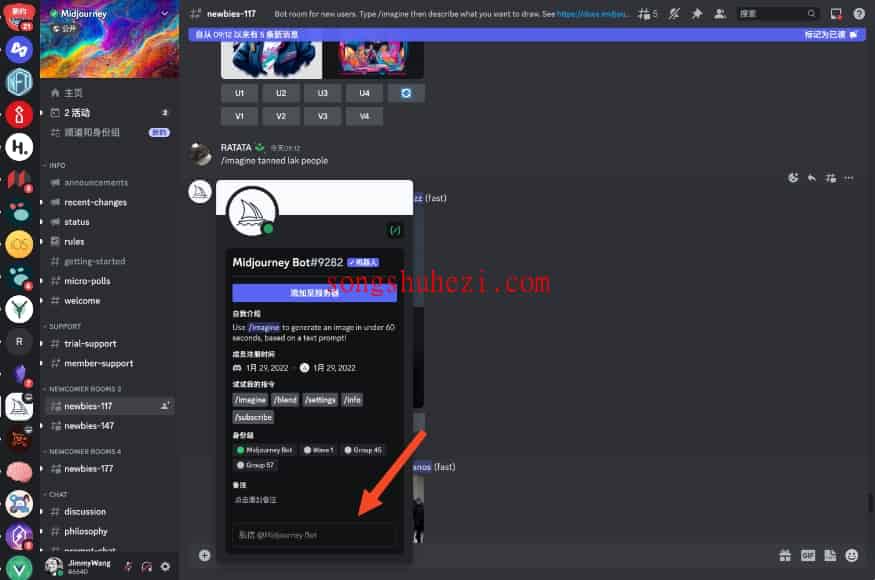The image size is (875, 580).
Task: Click the Midjourney Bot profile avatar
Action: coord(252,212)
